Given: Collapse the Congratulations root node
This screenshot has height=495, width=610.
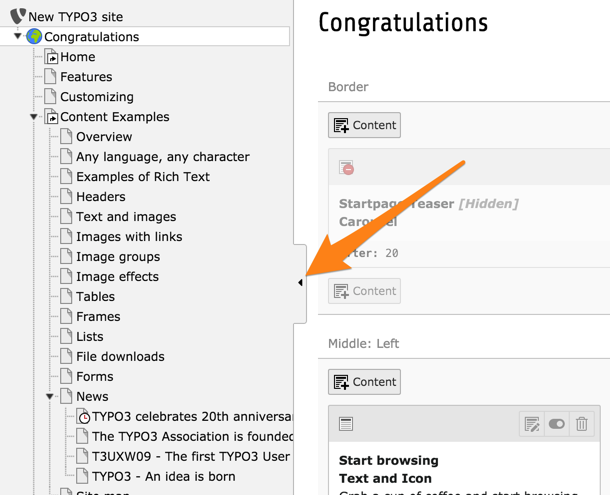Looking at the screenshot, I should 18,36.
